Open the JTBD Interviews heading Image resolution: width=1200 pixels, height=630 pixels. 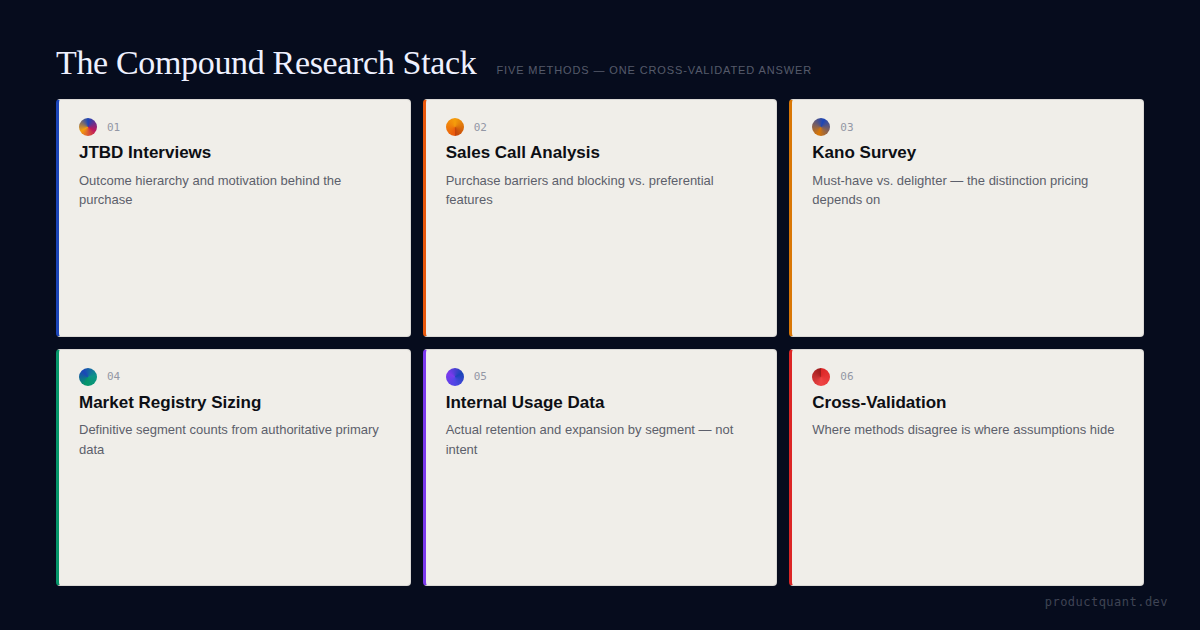145,153
